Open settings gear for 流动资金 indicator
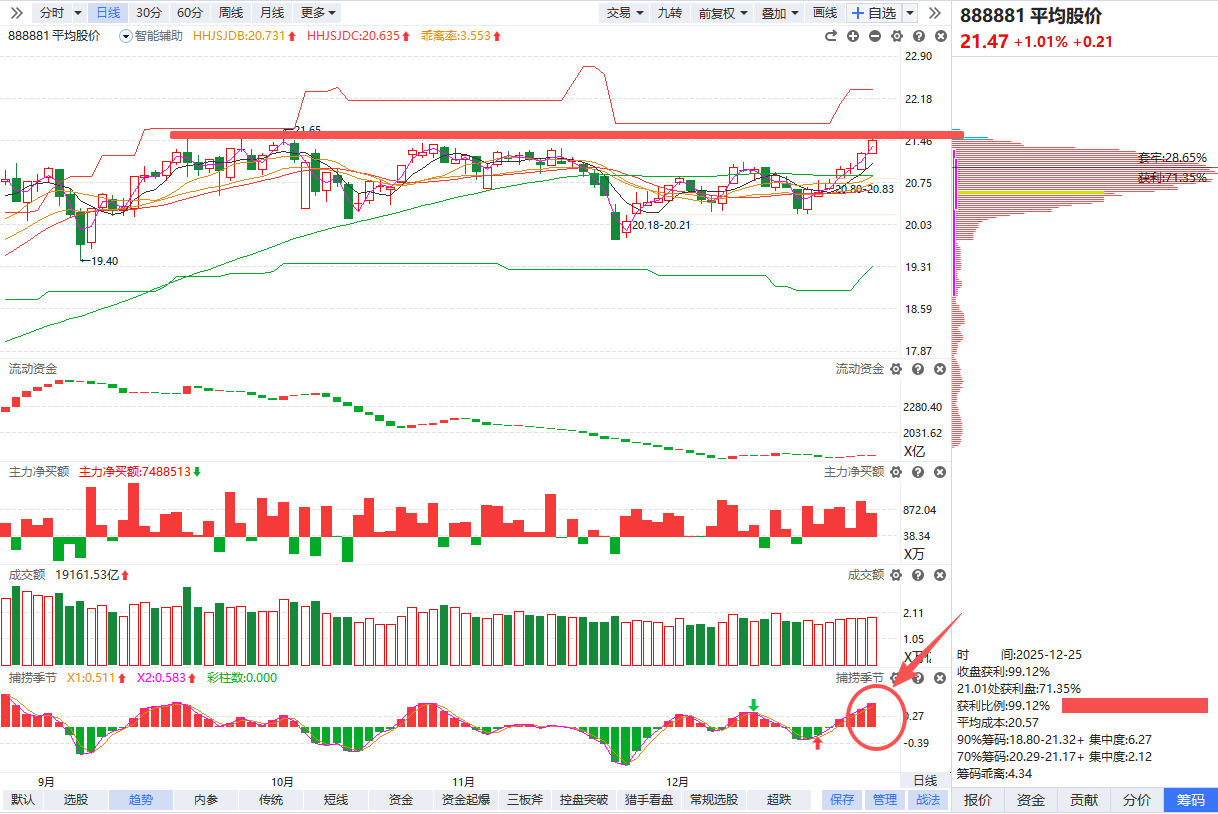This screenshot has height=814, width=1218. 896,369
